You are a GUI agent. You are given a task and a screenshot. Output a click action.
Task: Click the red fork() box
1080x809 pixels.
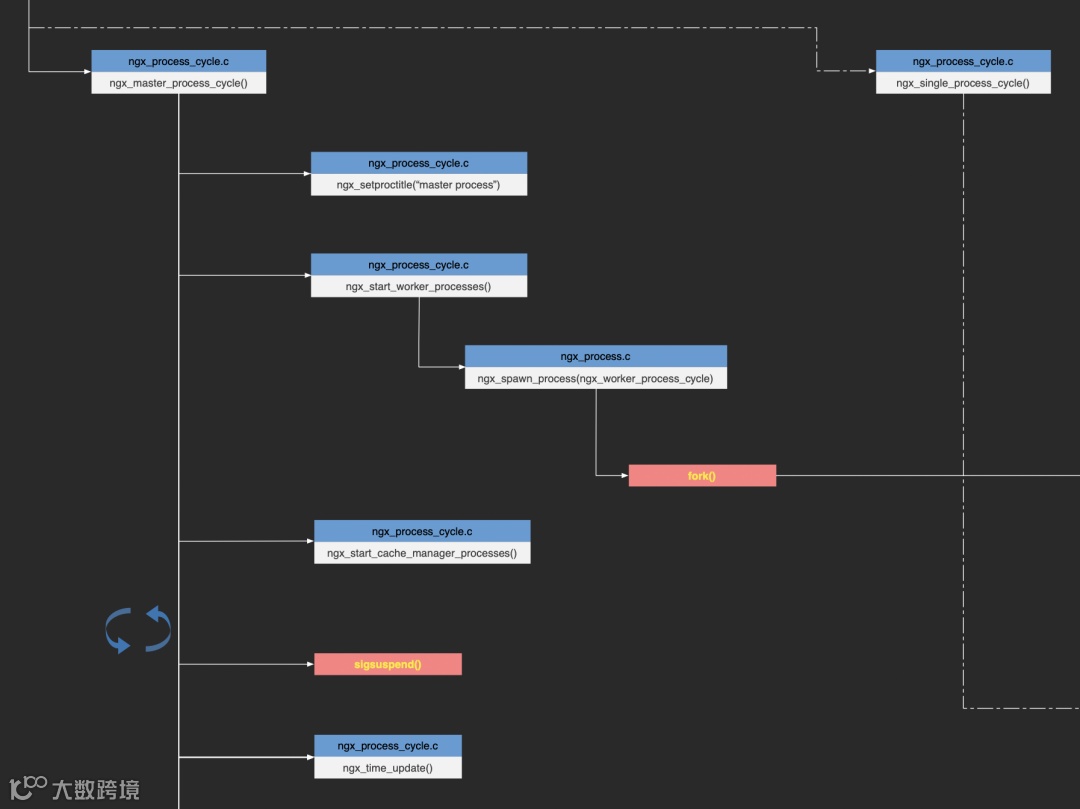(702, 476)
